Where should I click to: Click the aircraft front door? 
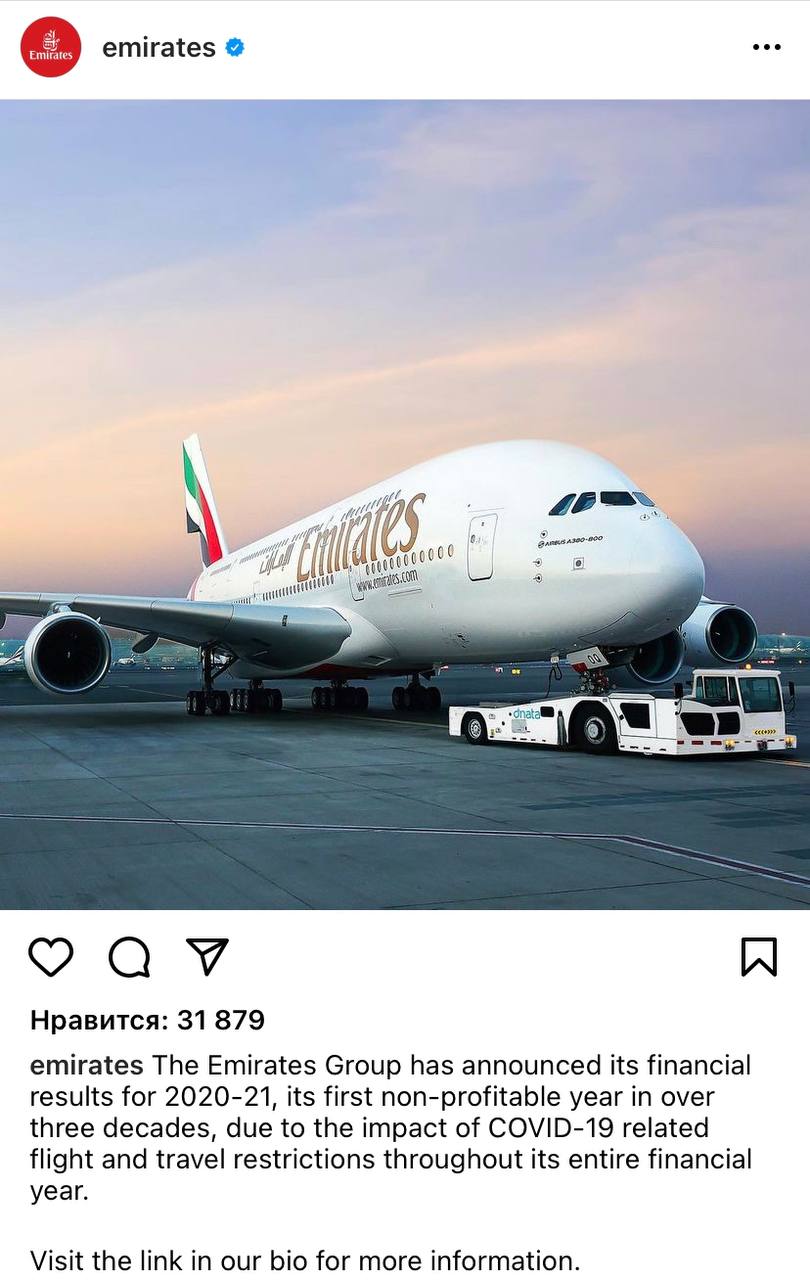pos(482,547)
